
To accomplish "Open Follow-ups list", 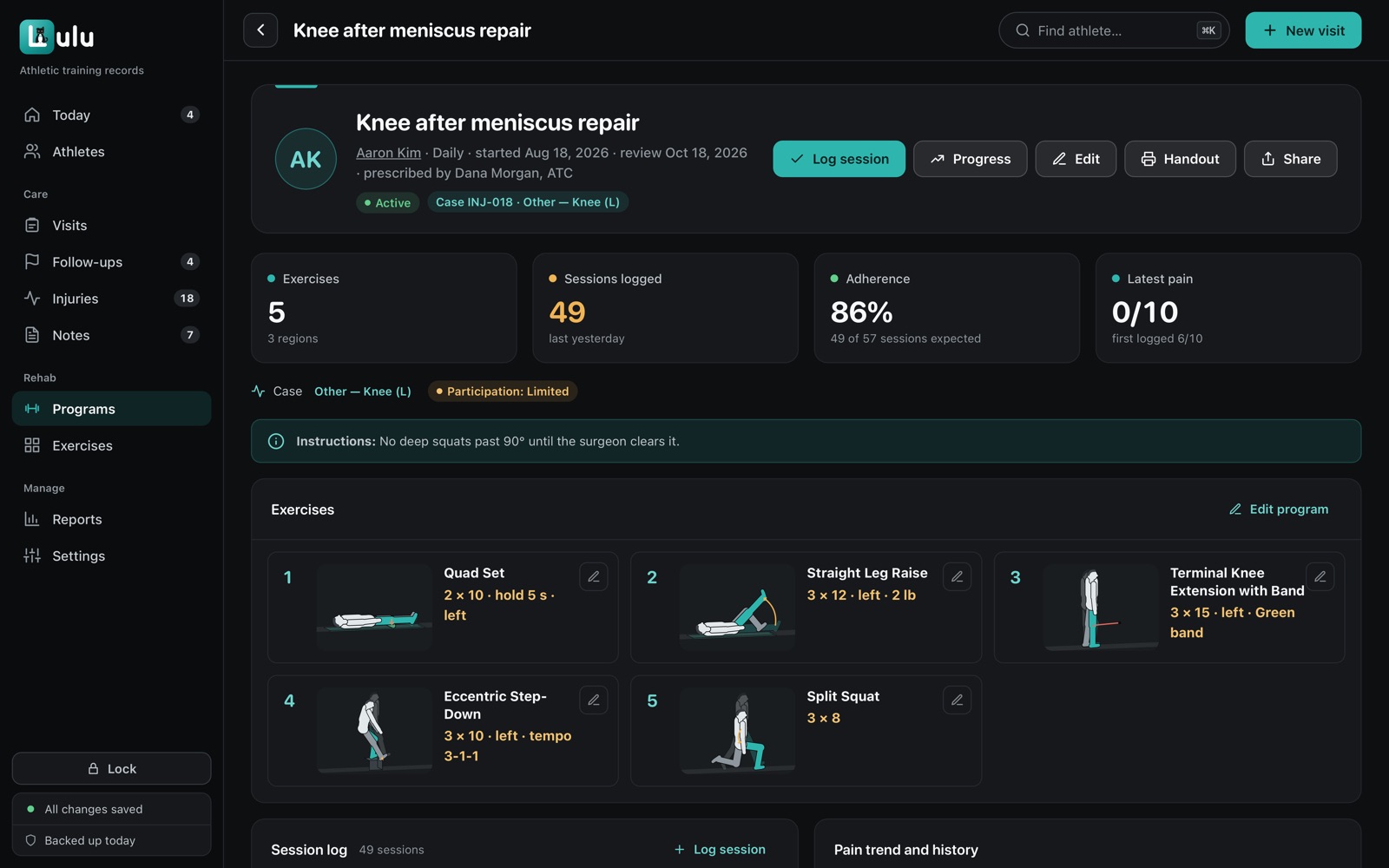I will pyautogui.click(x=111, y=261).
